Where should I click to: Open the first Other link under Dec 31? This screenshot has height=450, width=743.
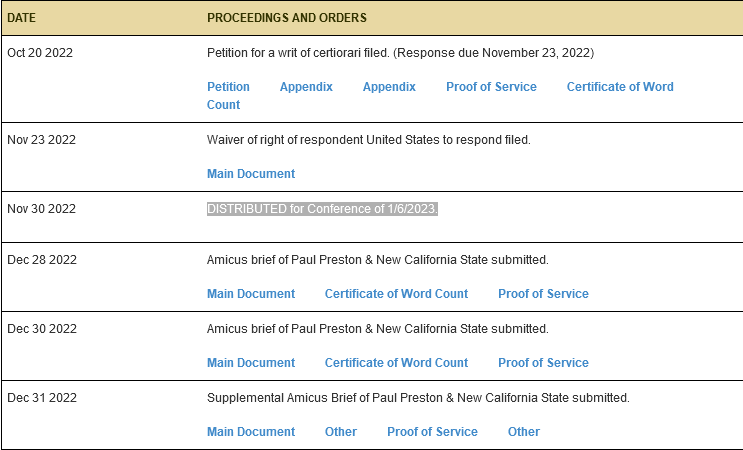coord(341,432)
